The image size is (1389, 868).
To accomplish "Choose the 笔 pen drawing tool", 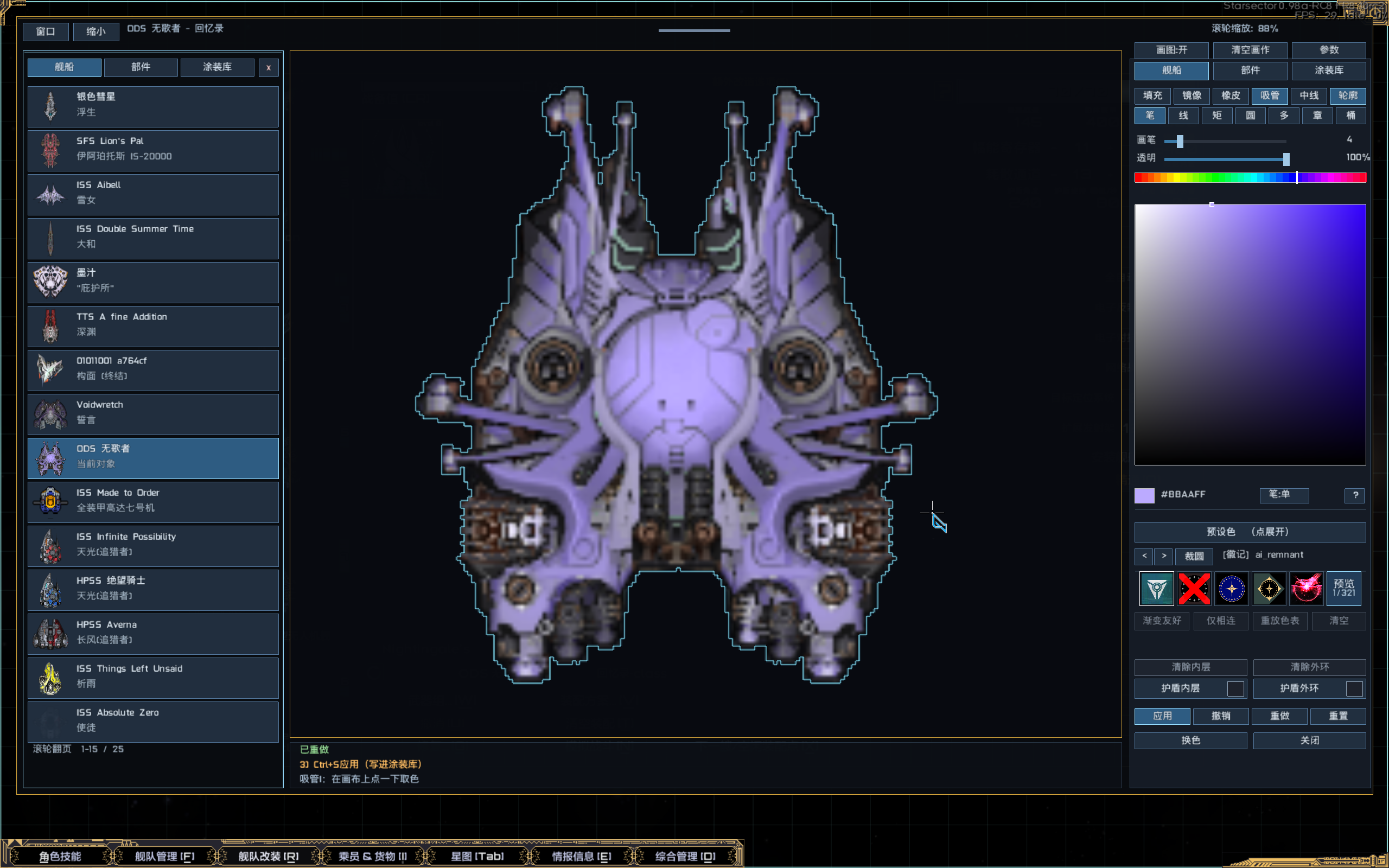I will click(1150, 116).
